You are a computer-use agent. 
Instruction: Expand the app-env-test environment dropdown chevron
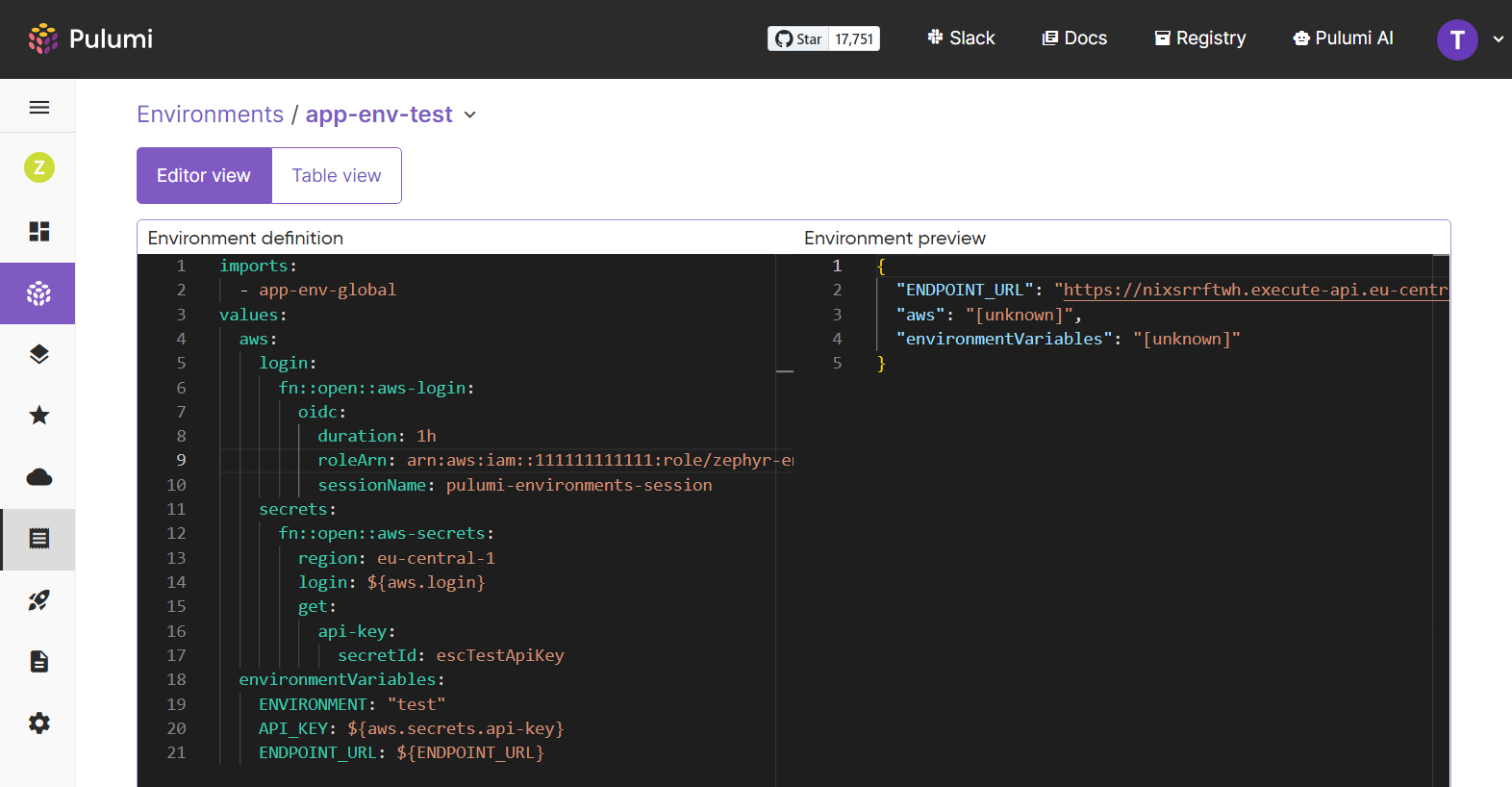pyautogui.click(x=470, y=115)
